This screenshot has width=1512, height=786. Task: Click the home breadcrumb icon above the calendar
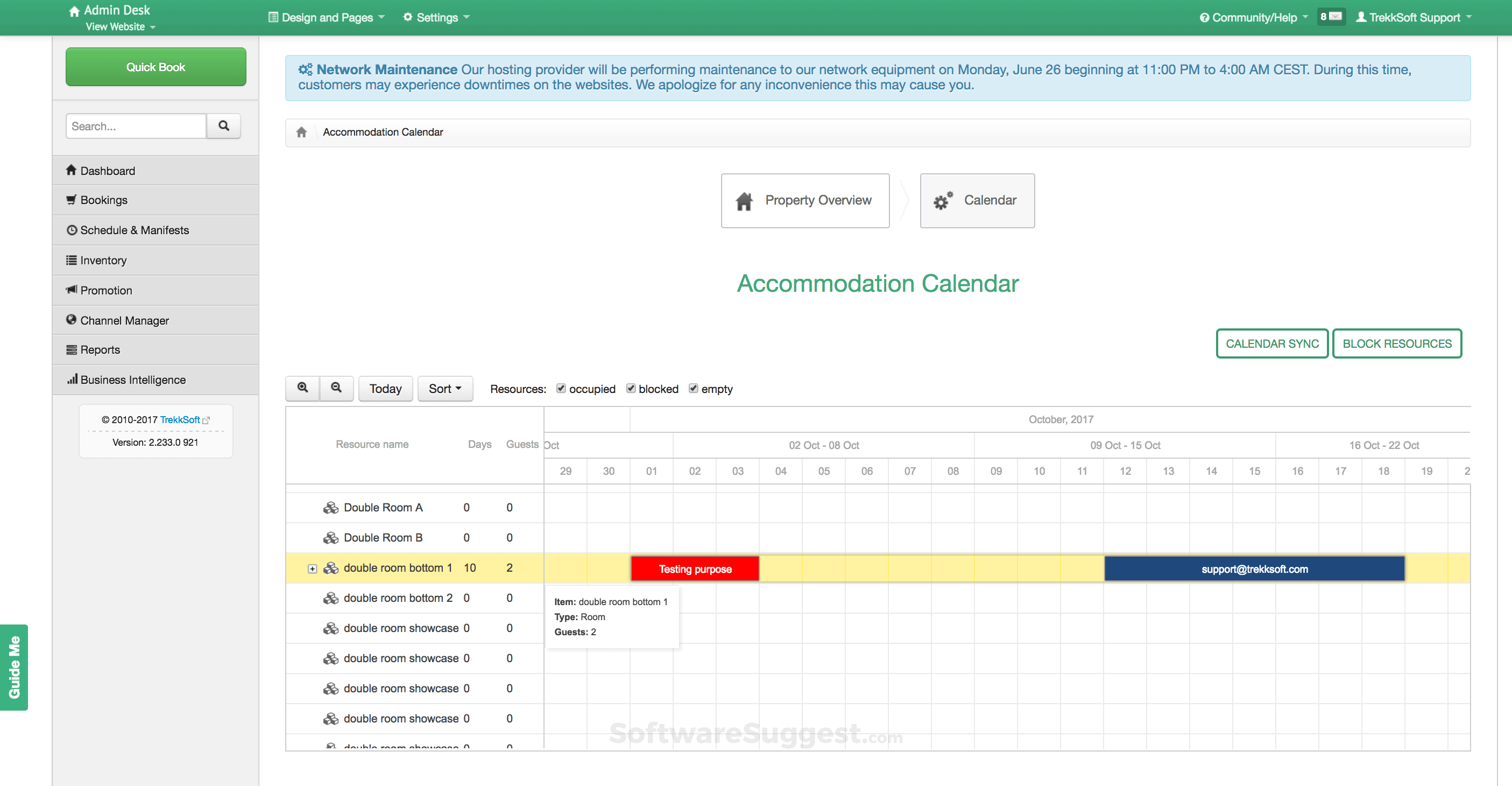coord(302,131)
